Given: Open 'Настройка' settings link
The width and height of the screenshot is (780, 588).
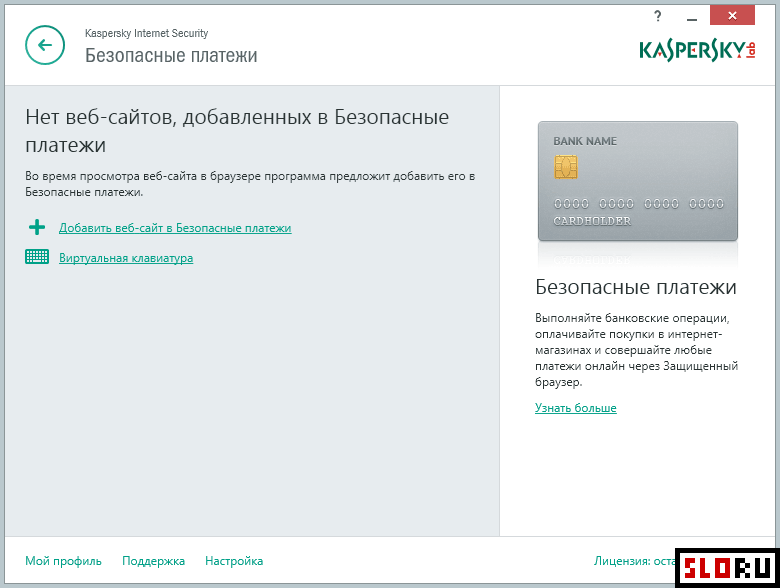Looking at the screenshot, I should 234,561.
